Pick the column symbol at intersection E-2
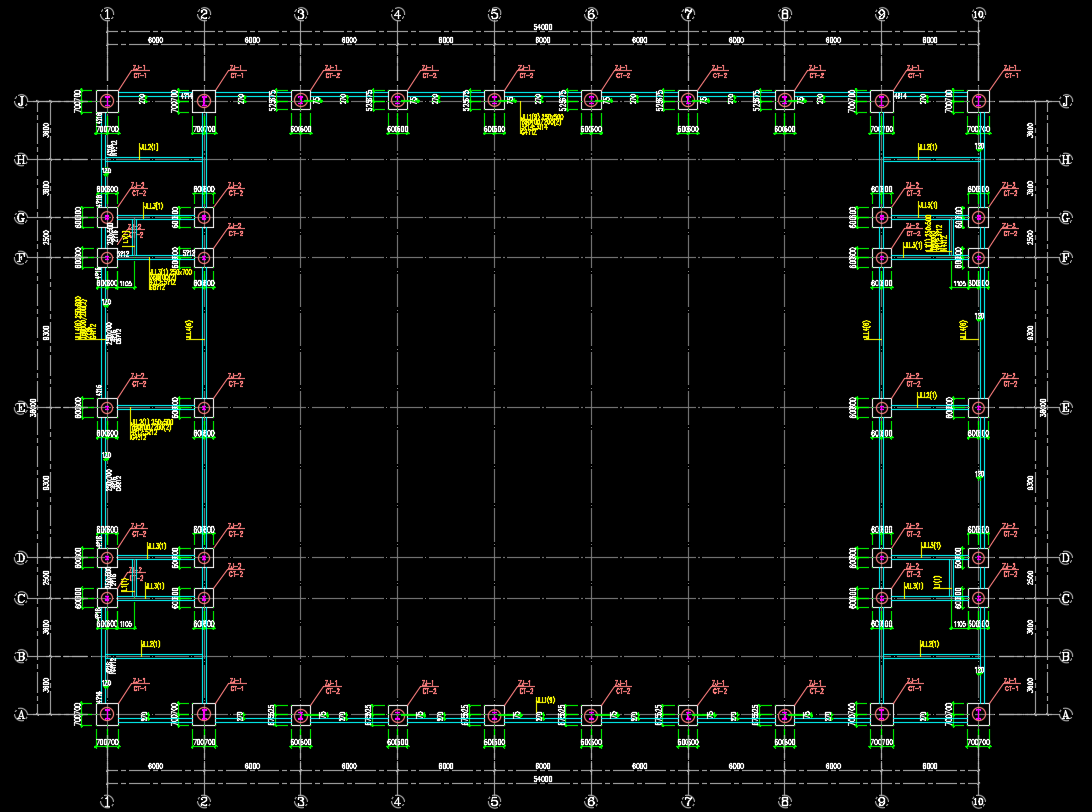The image size is (1092, 812). pyautogui.click(x=204, y=408)
